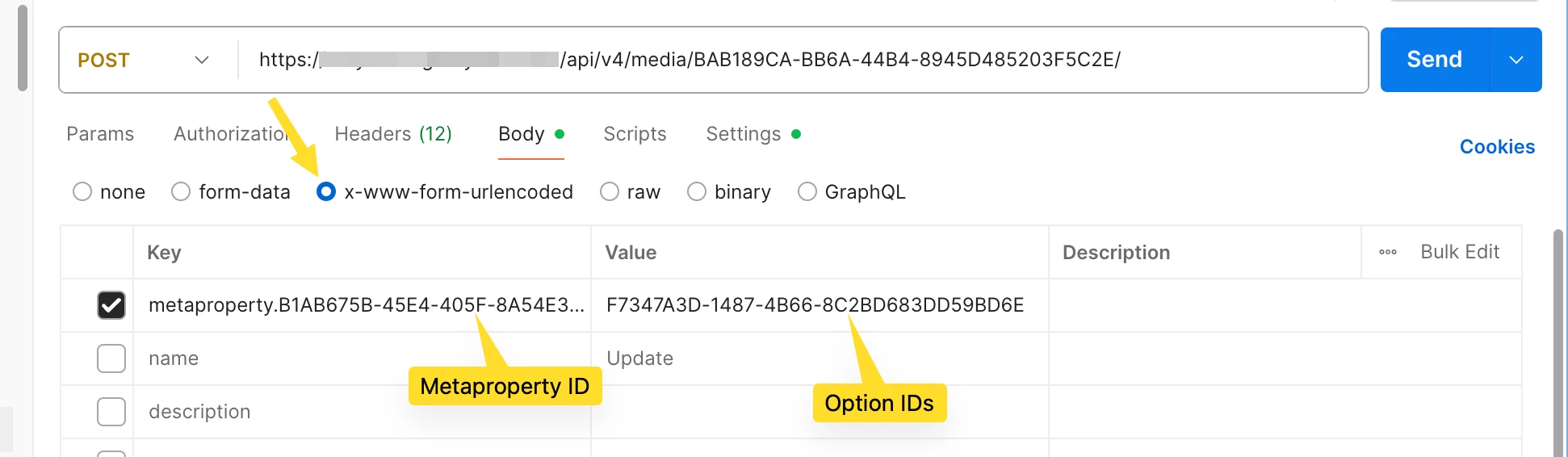This screenshot has height=457, width=1568.
Task: Expand the Send button dropdown arrow
Action: (1516, 60)
